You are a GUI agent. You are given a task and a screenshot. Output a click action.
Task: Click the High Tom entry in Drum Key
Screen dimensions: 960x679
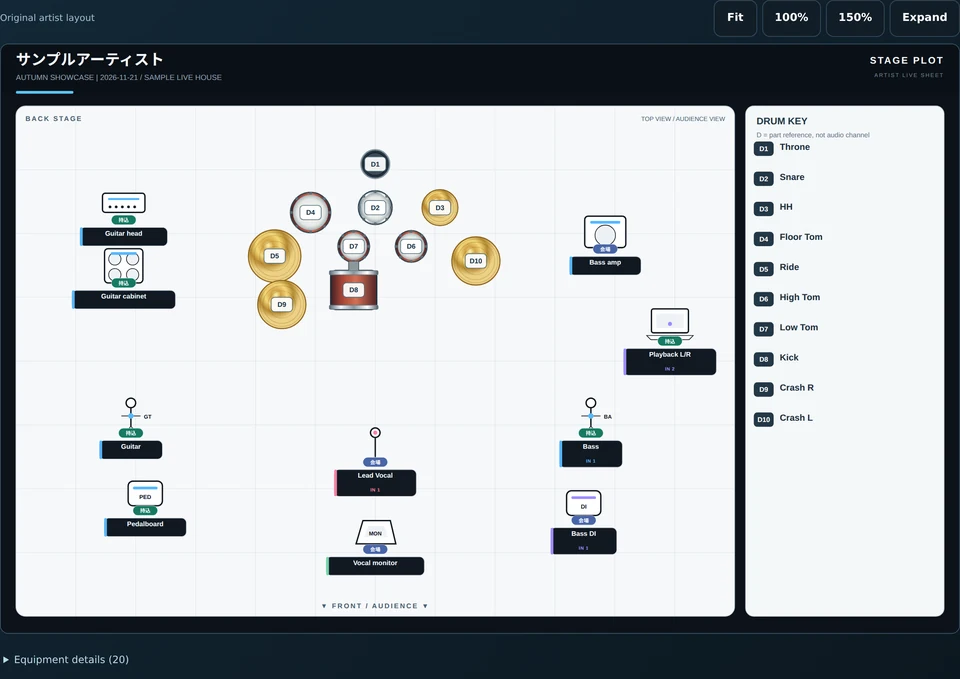pos(787,298)
